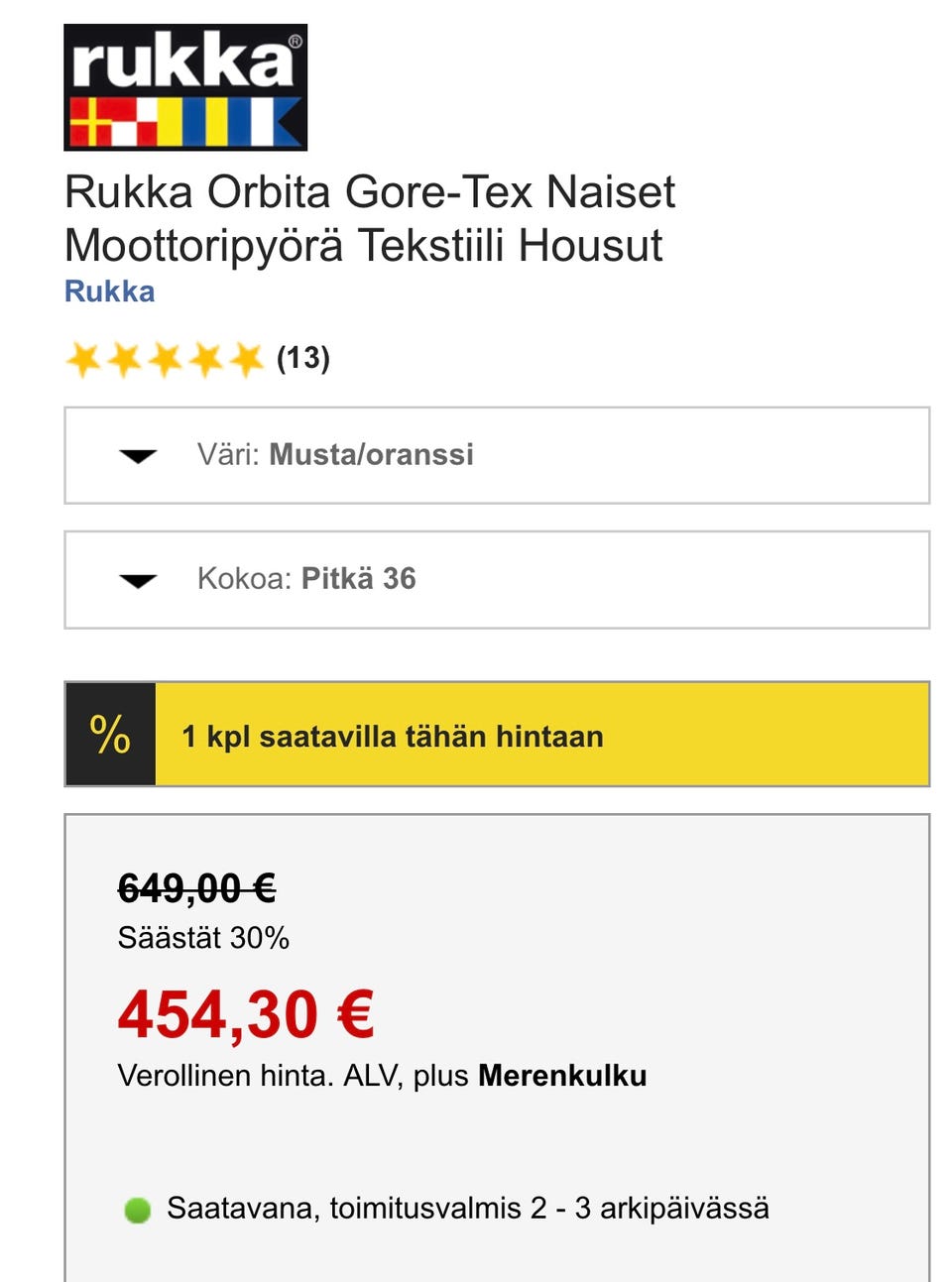This screenshot has width=952, height=1282.
Task: Click the crossed-out 649,00 € price
Action: [196, 887]
